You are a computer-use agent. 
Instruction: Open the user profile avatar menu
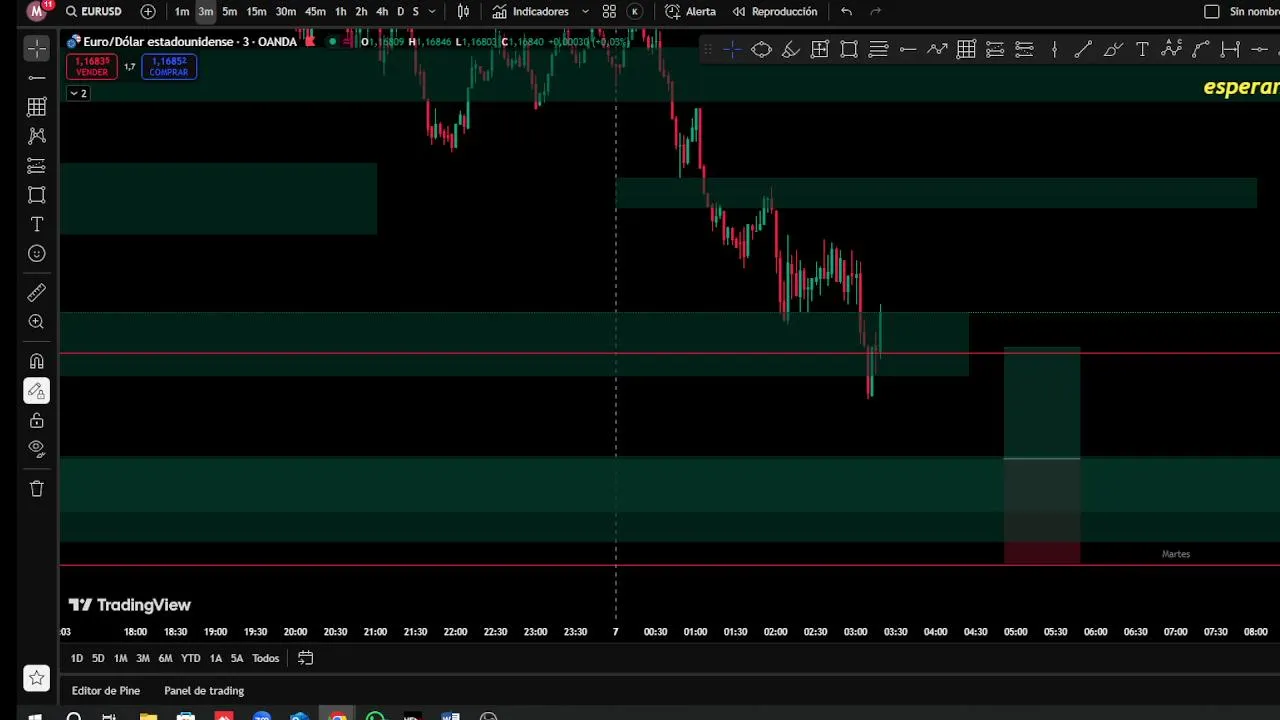tap(37, 12)
